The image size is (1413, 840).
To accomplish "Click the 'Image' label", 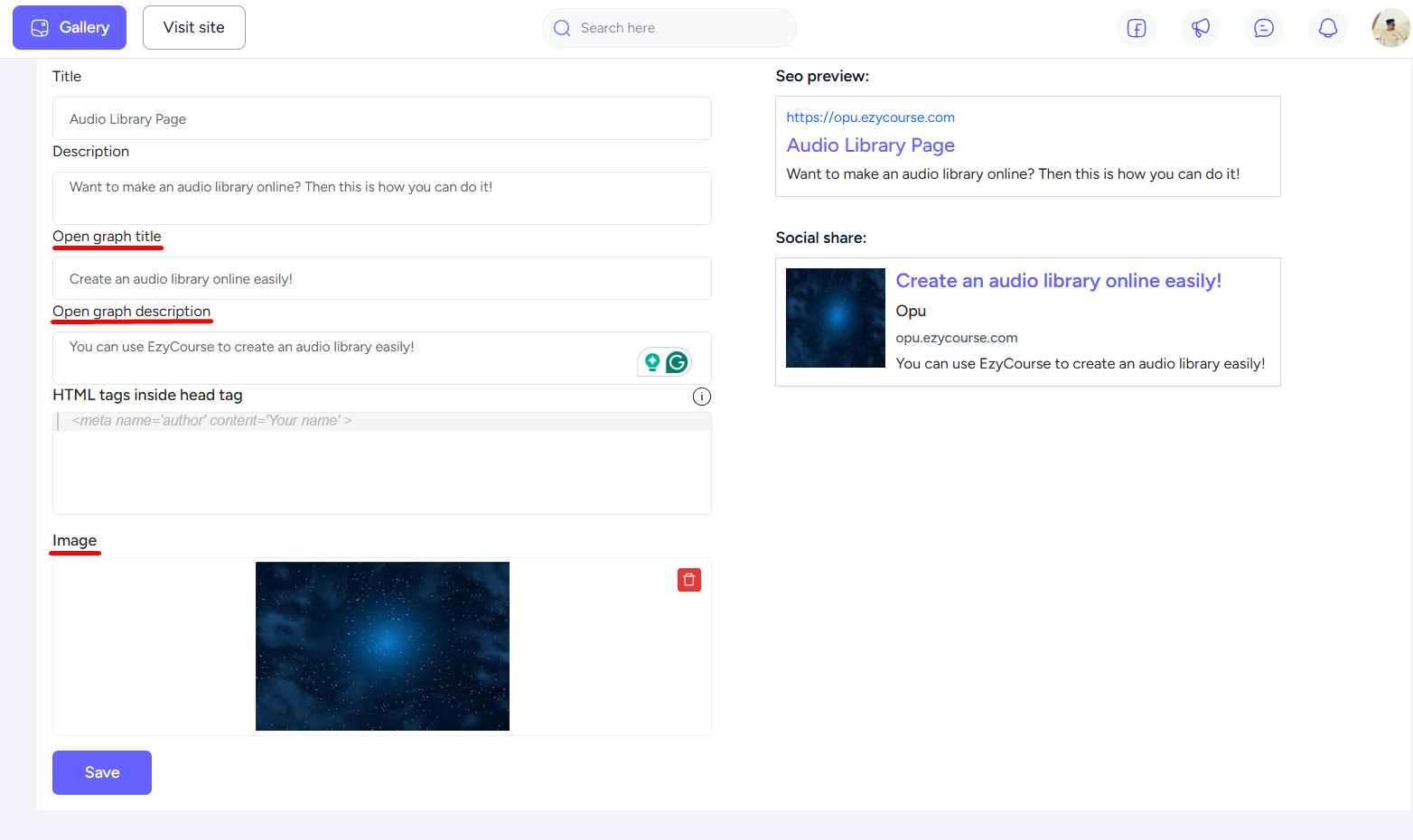I will tap(74, 540).
